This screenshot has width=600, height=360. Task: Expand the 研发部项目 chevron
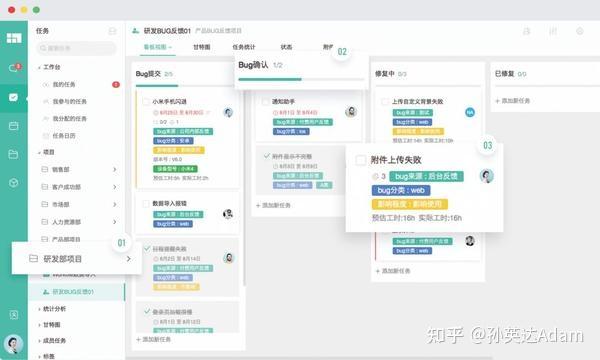coord(129,259)
